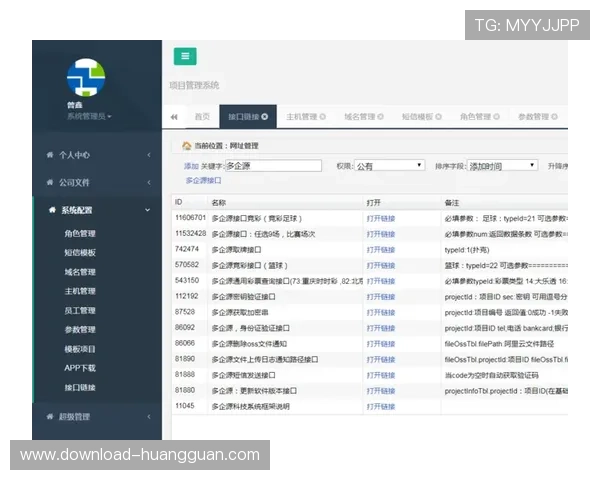Toggle the green hamburger menu button
The image size is (600, 480).
click(185, 56)
